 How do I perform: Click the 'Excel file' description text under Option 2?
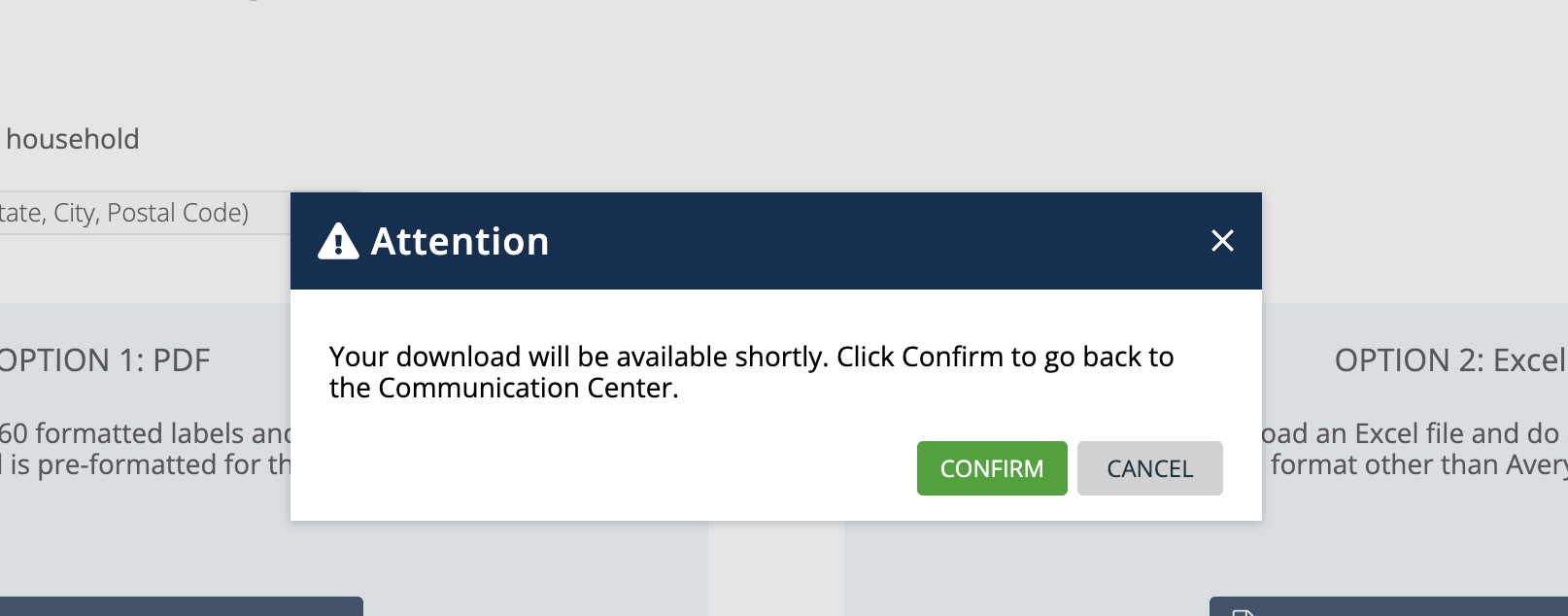(1410, 433)
